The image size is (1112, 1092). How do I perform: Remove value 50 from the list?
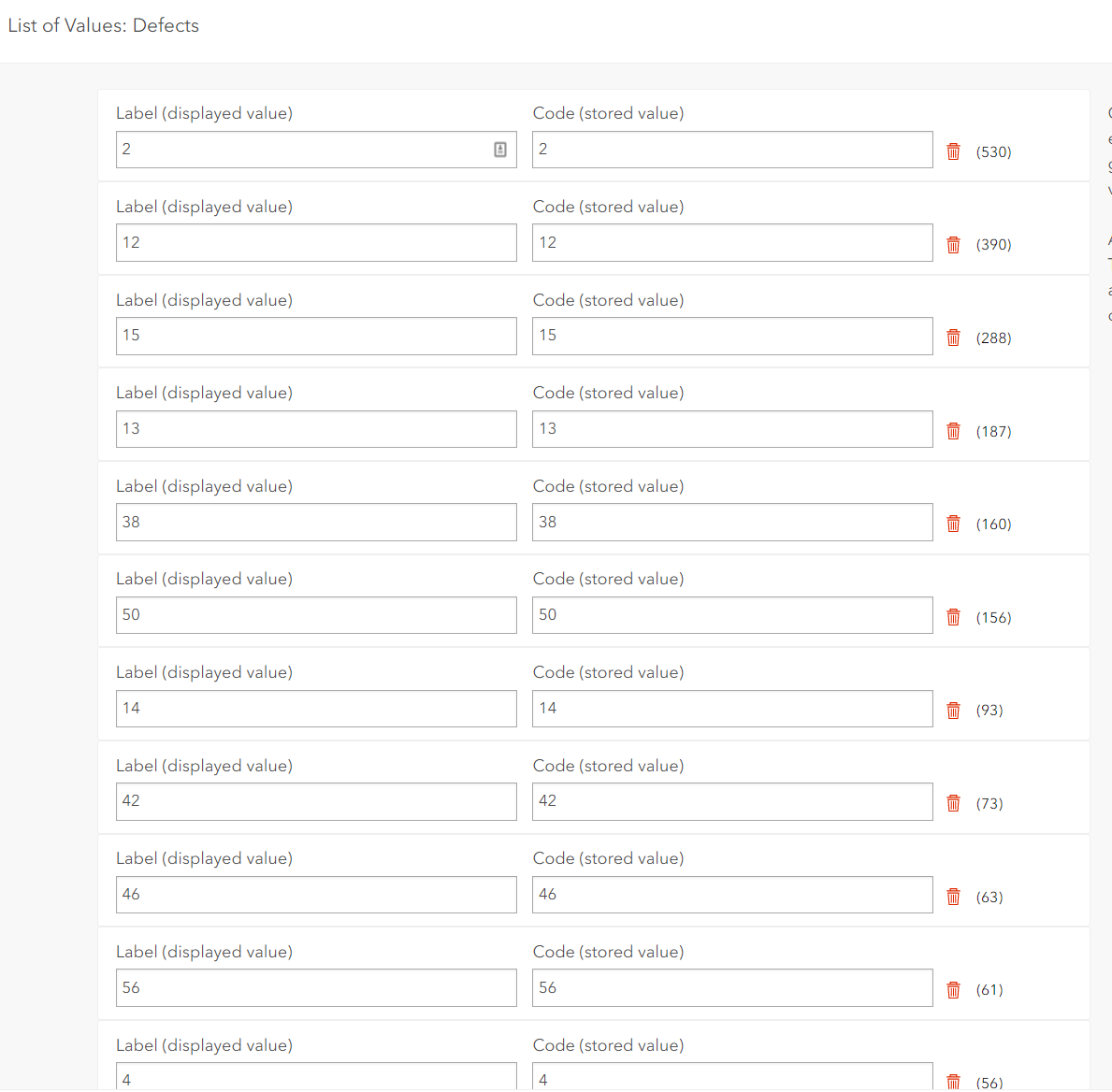point(953,616)
